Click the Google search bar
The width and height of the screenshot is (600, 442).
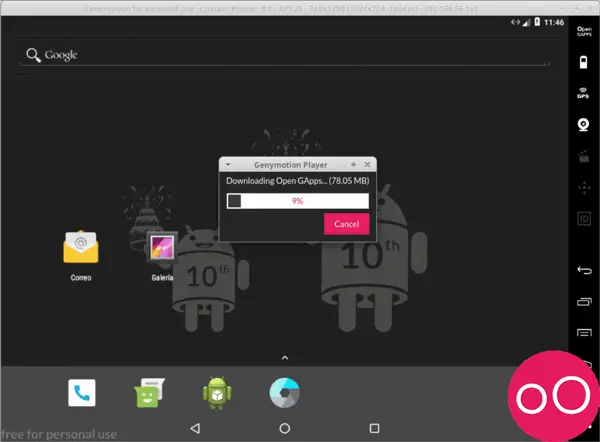click(285, 55)
